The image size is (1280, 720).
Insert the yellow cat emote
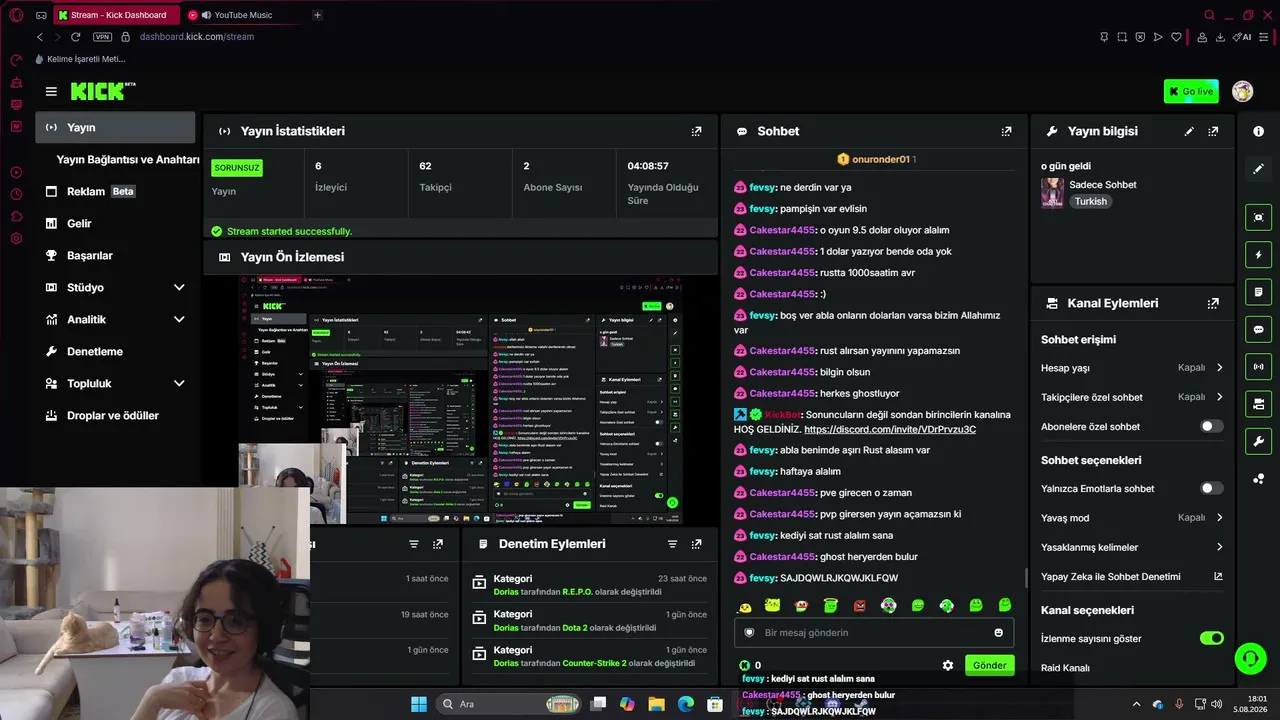(773, 606)
